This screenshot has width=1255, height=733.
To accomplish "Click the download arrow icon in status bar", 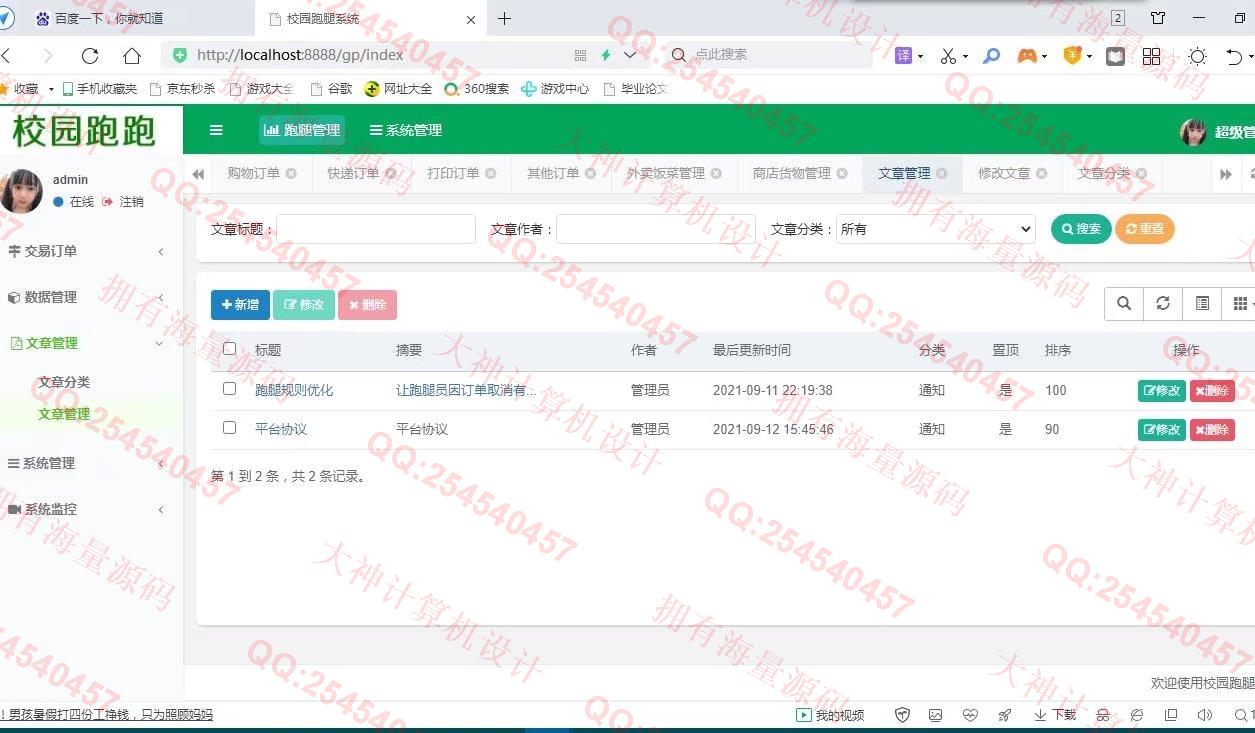I will (x=1040, y=715).
